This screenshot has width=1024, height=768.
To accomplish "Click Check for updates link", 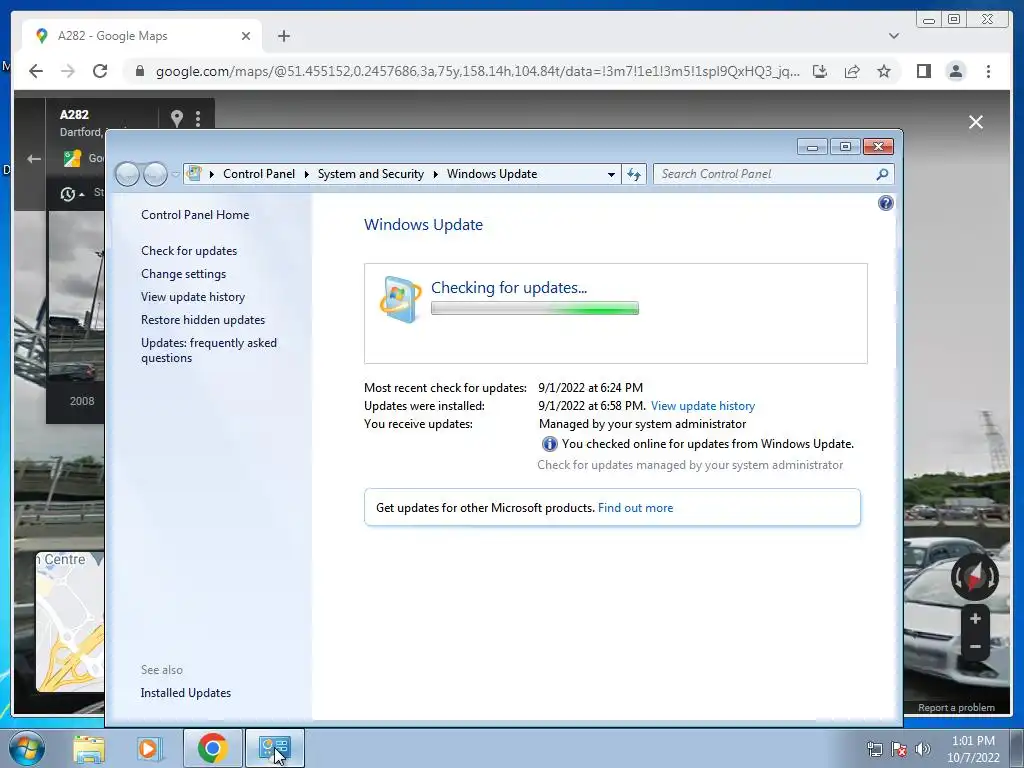I will (x=189, y=251).
